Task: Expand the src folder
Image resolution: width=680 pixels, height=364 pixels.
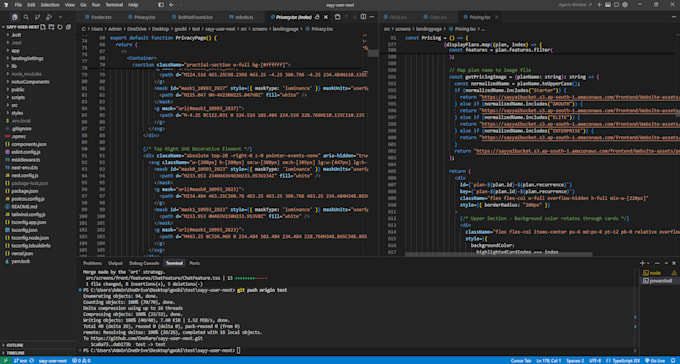Action: coord(39,105)
